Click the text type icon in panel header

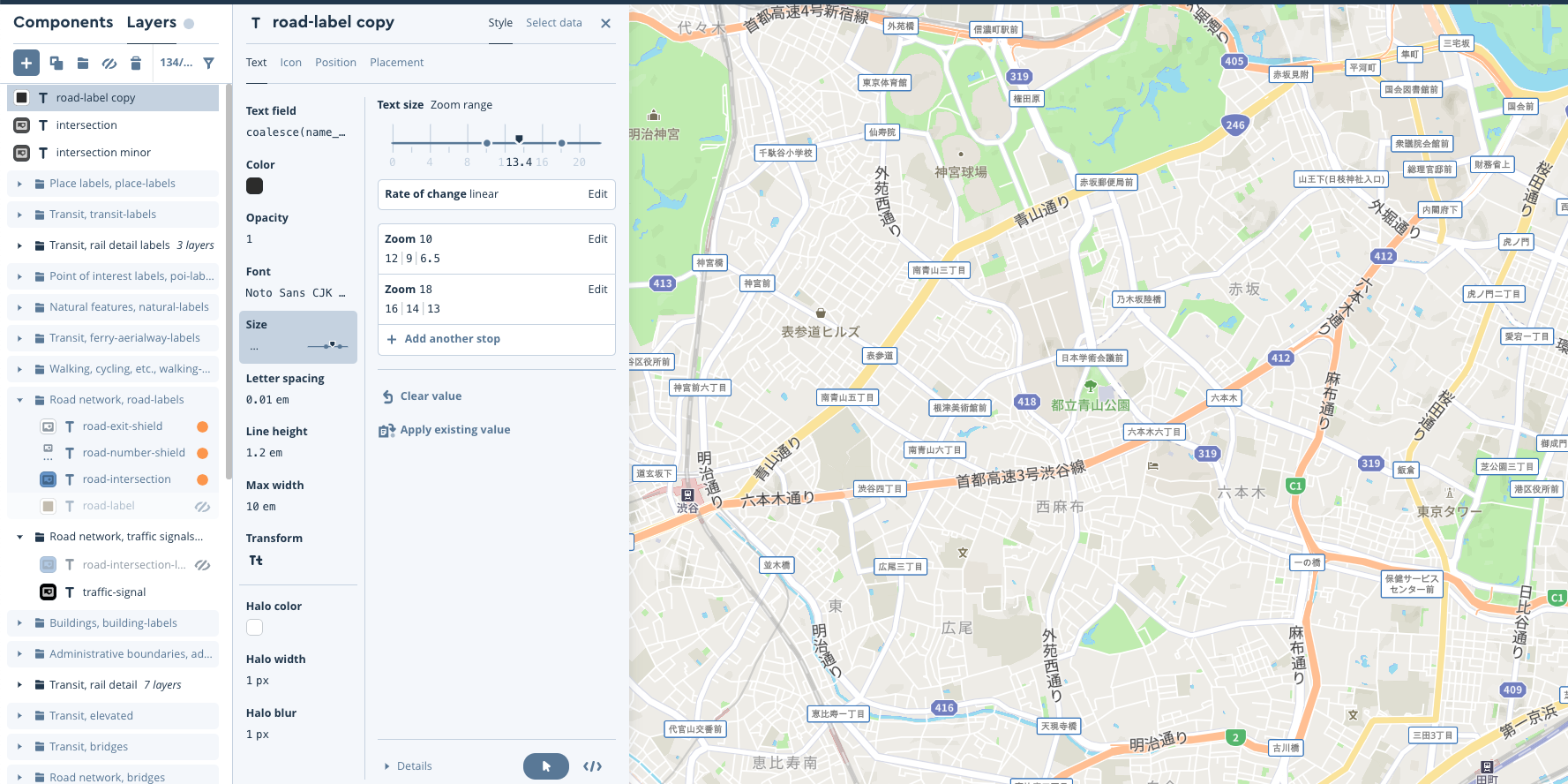coord(256,23)
